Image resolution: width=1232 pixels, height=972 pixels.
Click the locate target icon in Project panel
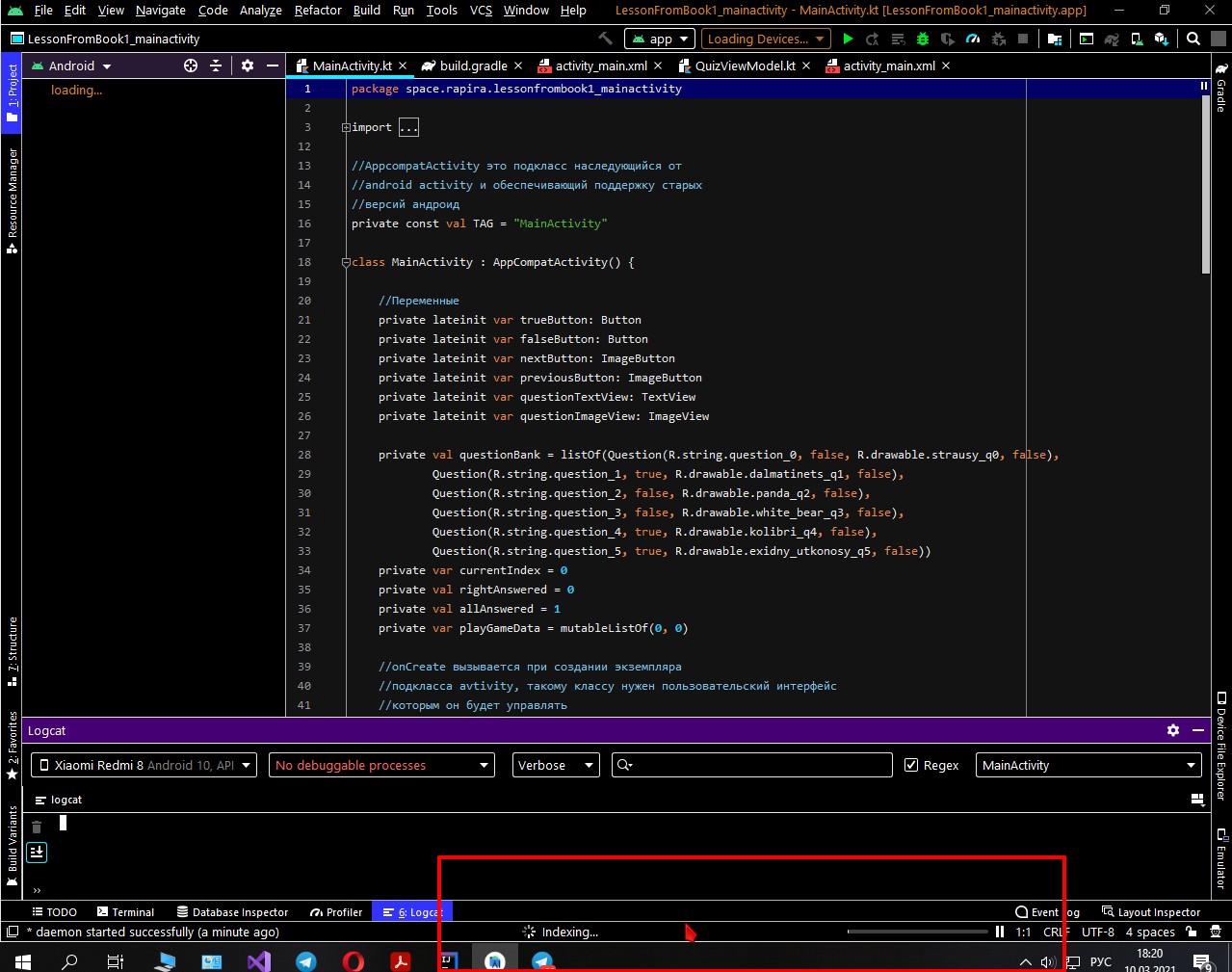[191, 66]
